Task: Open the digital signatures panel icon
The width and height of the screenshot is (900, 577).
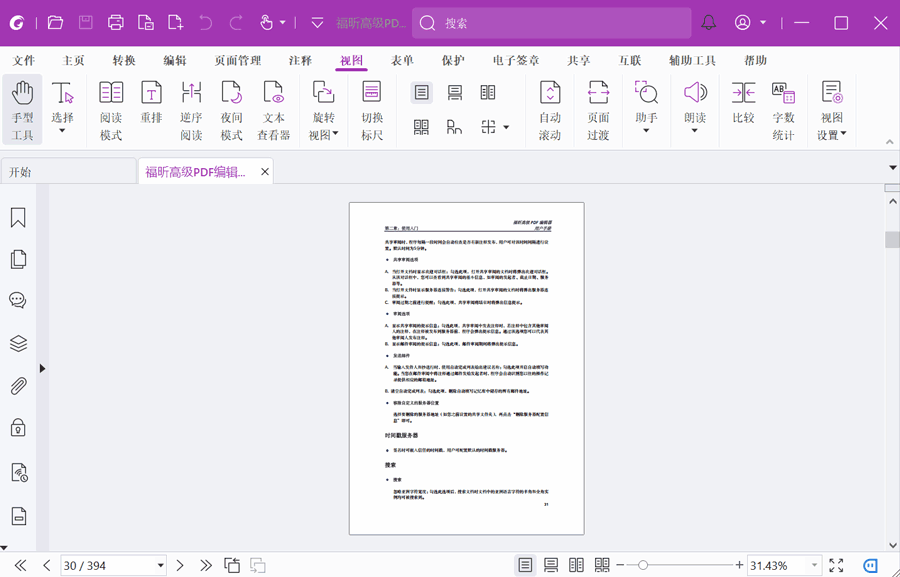Action: [x=19, y=473]
